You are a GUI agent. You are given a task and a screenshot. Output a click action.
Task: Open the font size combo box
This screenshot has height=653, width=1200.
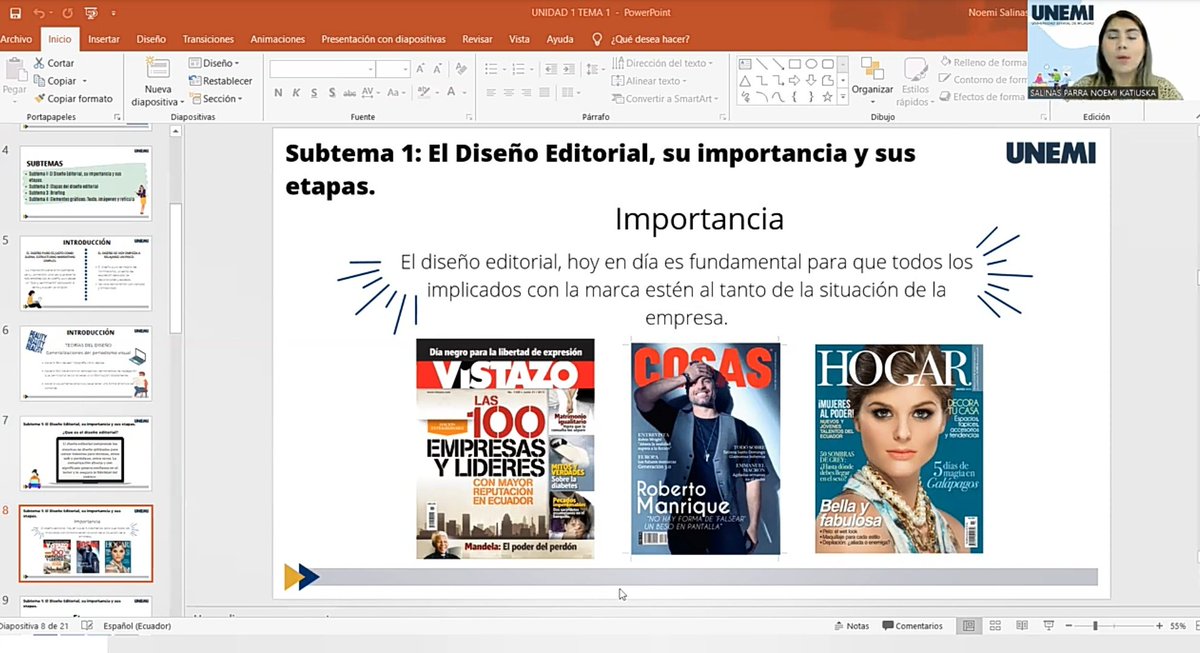(x=393, y=69)
